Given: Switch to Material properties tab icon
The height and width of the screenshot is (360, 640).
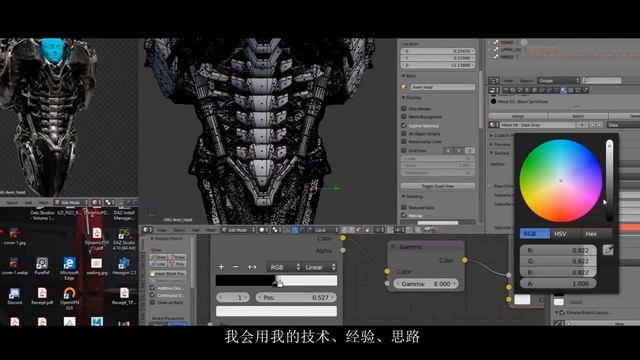Looking at the screenshot, I should [x=563, y=90].
